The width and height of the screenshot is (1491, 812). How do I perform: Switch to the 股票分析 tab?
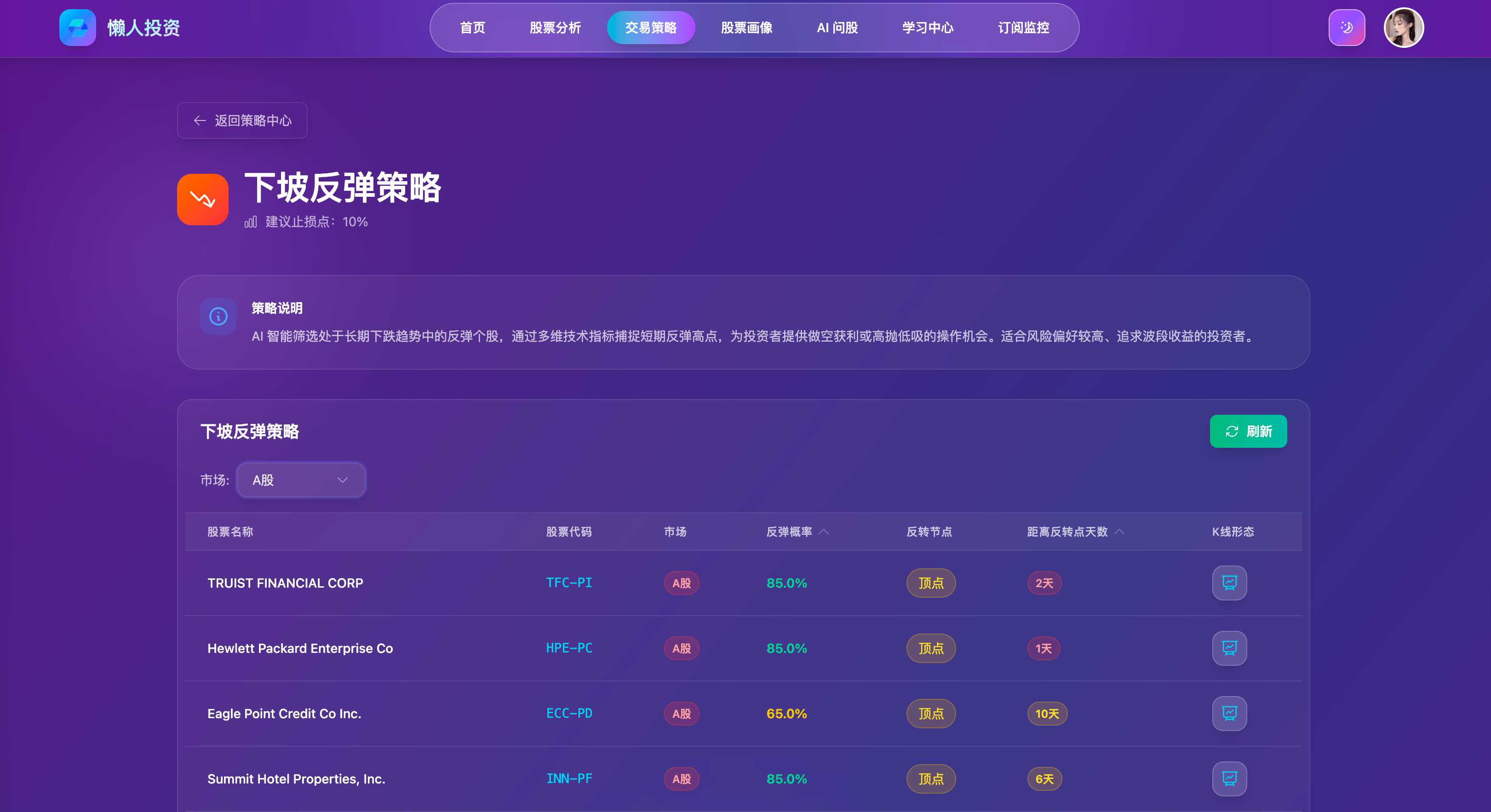click(x=555, y=27)
